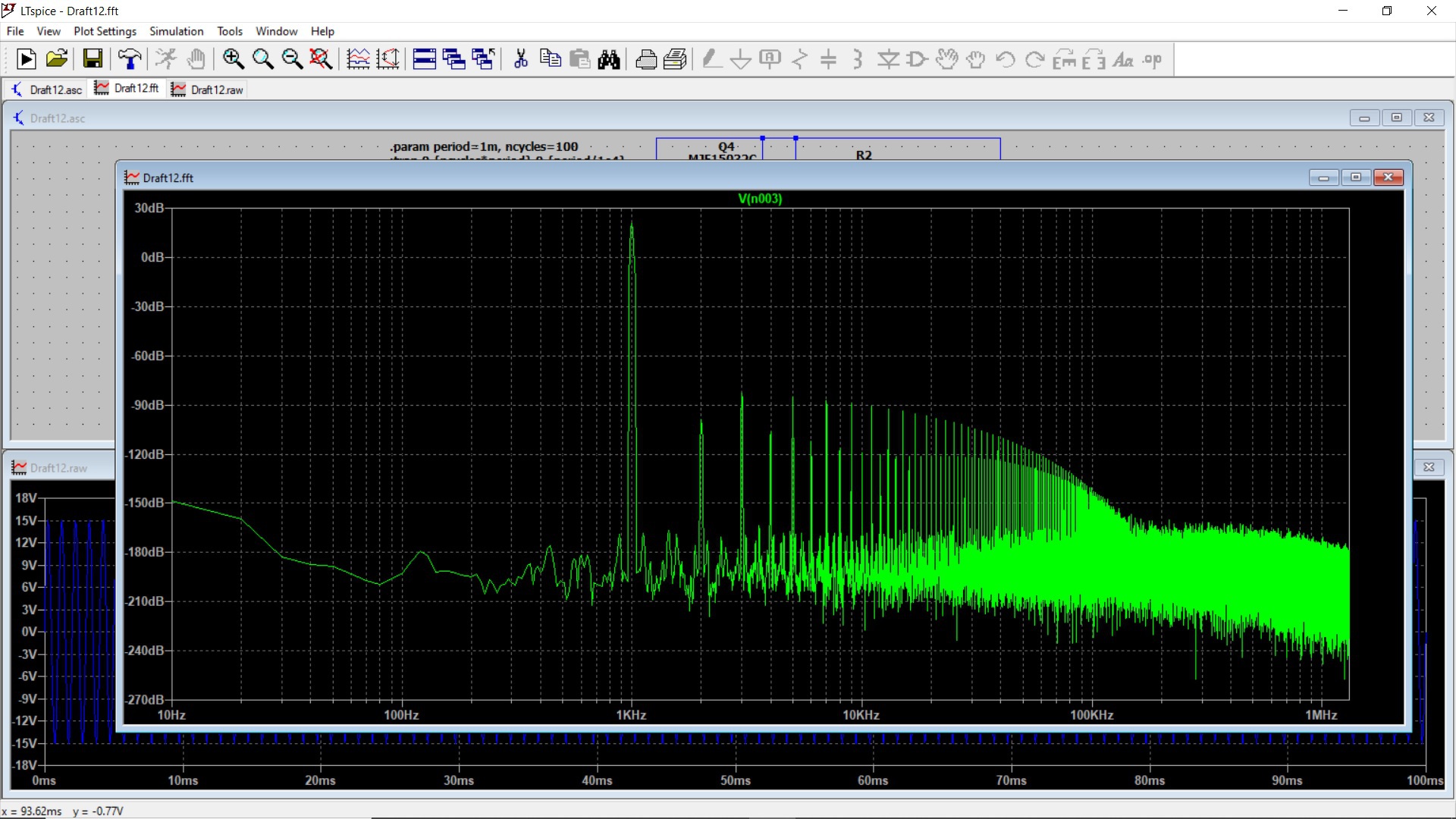Screen dimensions: 1456x819
Task: Tile windows horizontally icon
Action: click(x=424, y=59)
